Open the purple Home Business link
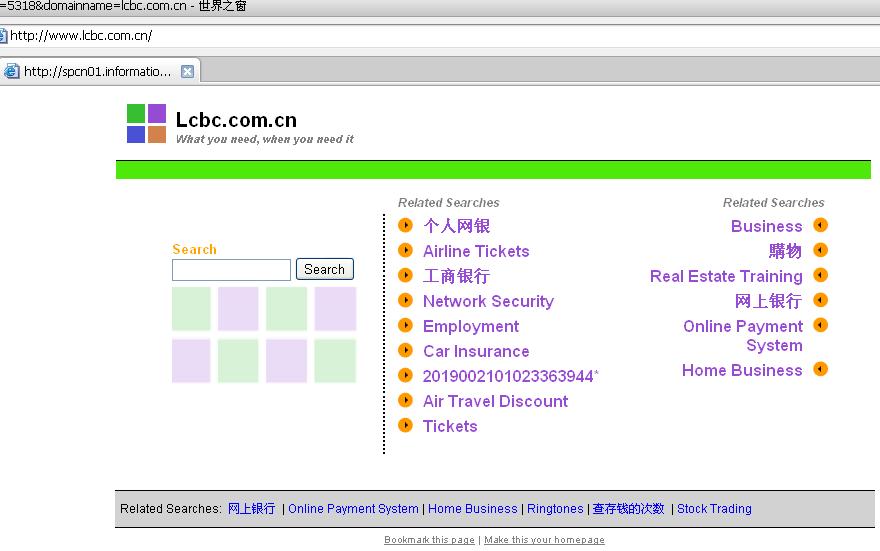880x551 pixels. [x=742, y=370]
